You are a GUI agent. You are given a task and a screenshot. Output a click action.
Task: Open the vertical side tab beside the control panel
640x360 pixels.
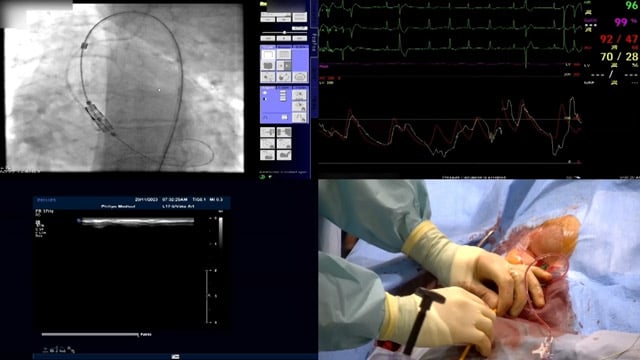(314, 43)
